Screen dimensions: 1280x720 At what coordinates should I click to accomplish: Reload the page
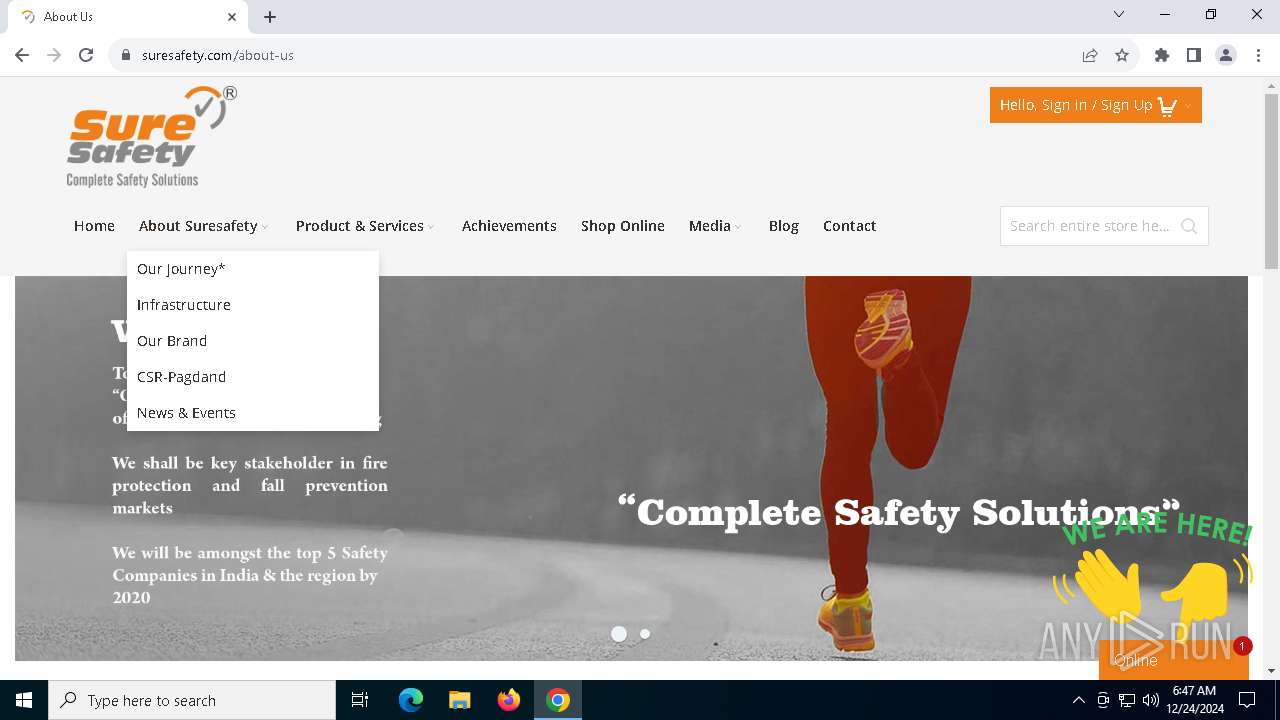[86, 55]
